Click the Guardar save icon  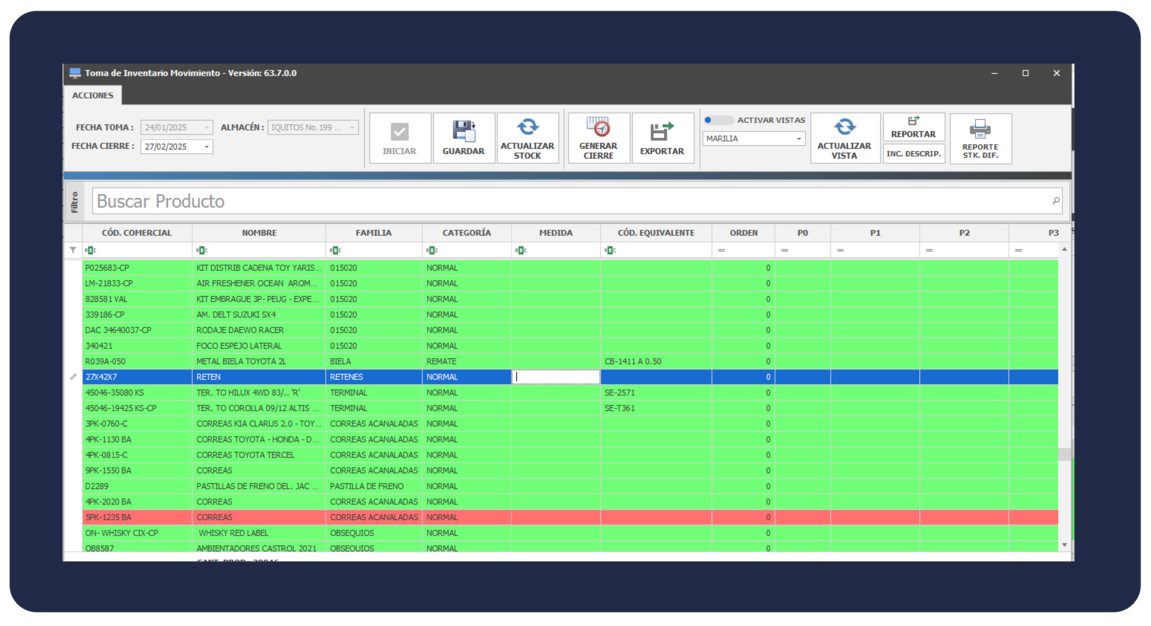[463, 131]
